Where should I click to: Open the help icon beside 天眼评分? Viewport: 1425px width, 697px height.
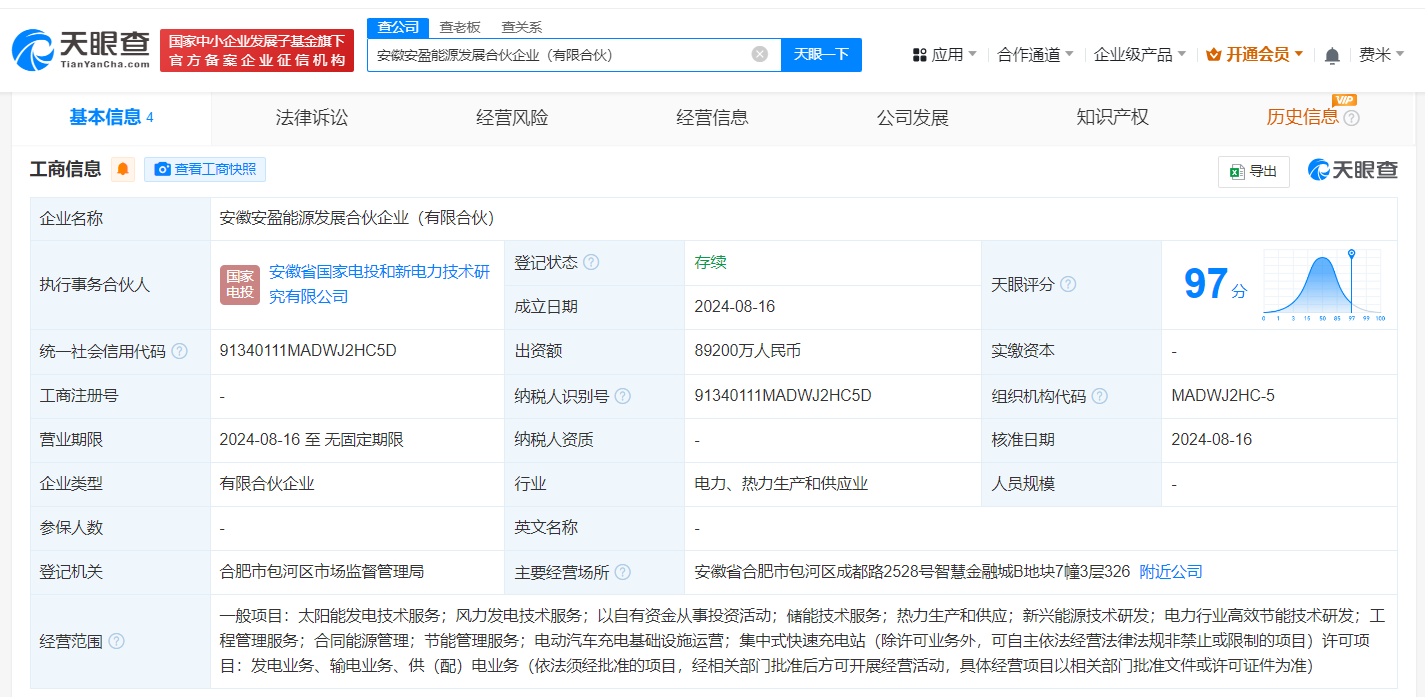click(1068, 284)
